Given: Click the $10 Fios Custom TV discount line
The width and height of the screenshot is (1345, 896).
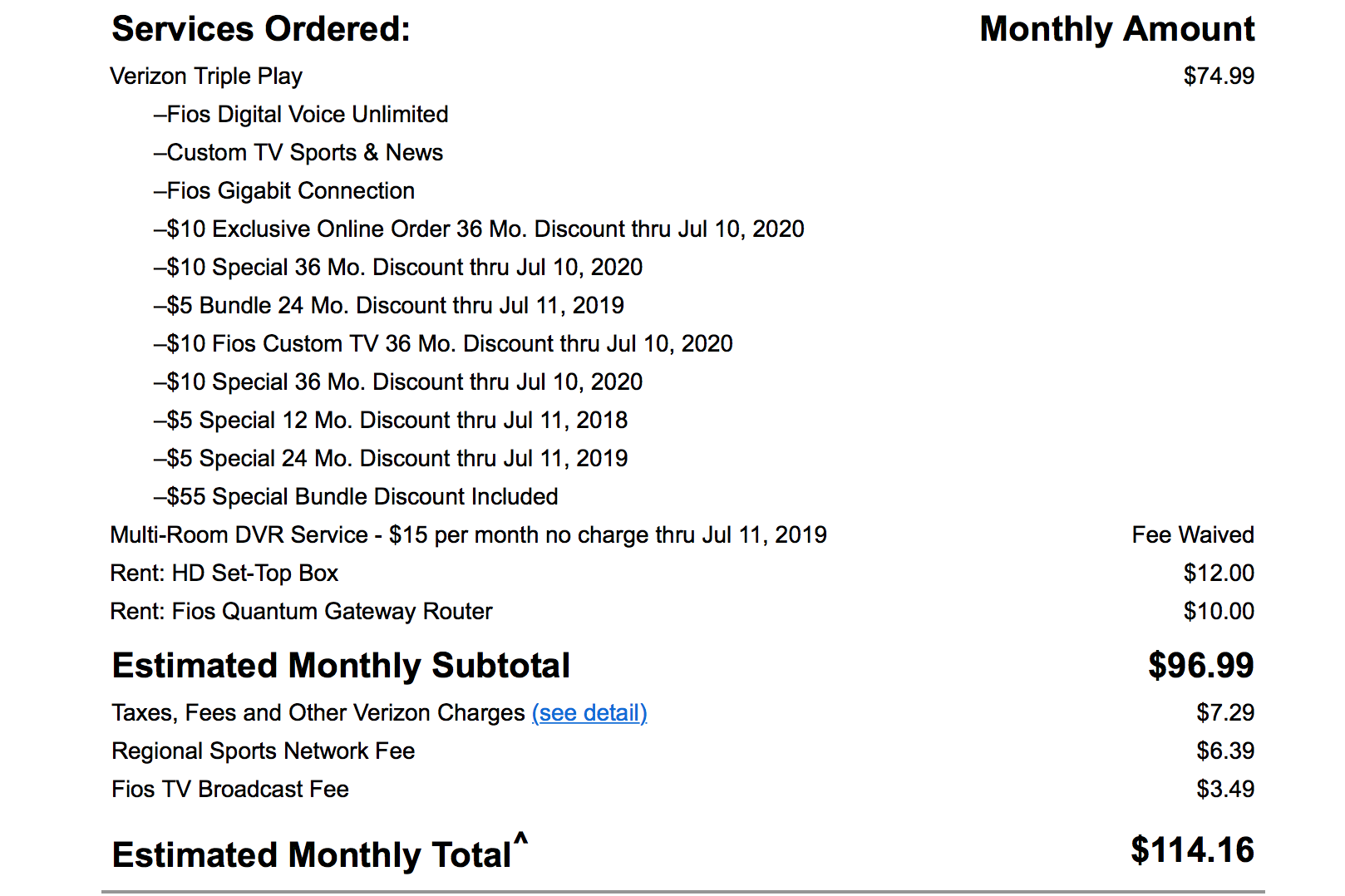Looking at the screenshot, I should coord(443,344).
